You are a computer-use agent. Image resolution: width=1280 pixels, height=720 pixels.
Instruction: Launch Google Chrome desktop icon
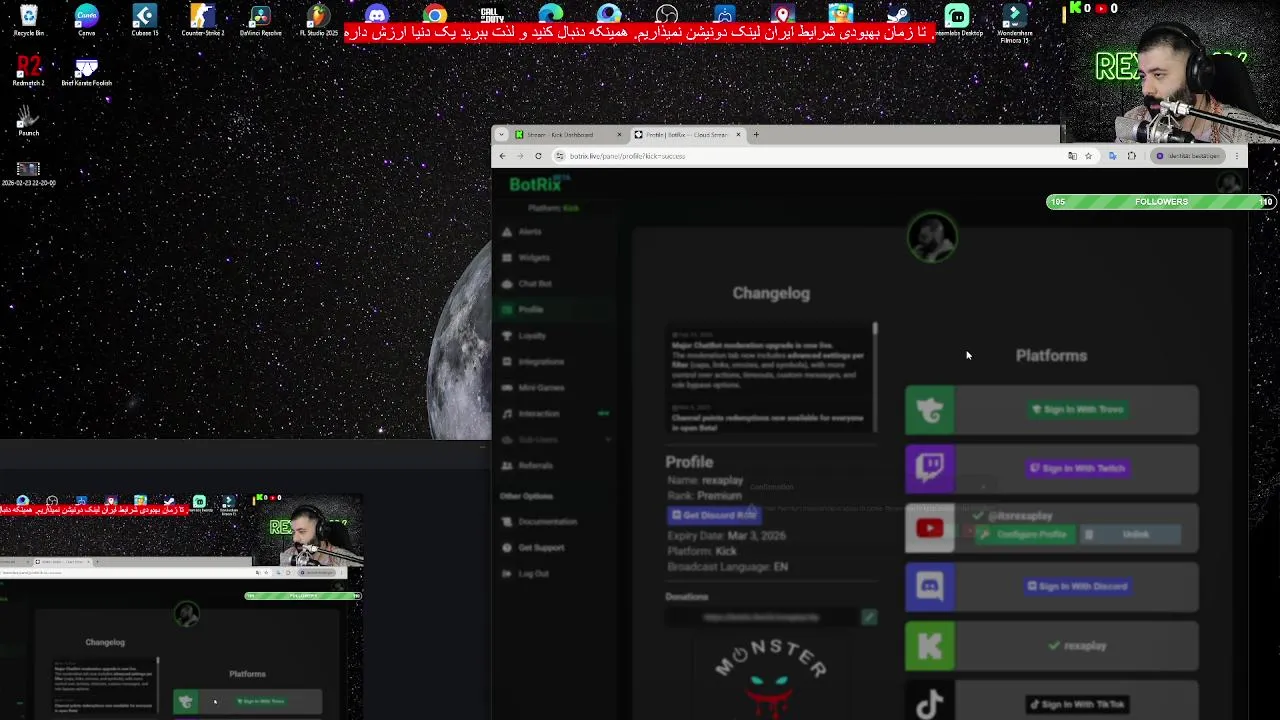[434, 14]
